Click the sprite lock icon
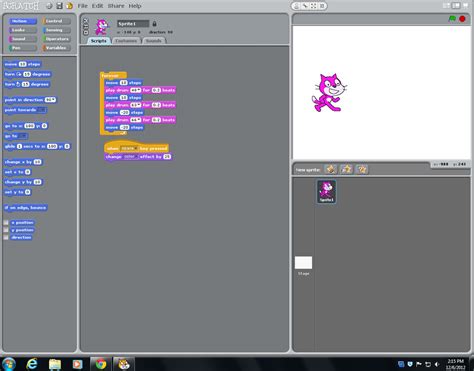The height and width of the screenshot is (371, 474). (154, 24)
